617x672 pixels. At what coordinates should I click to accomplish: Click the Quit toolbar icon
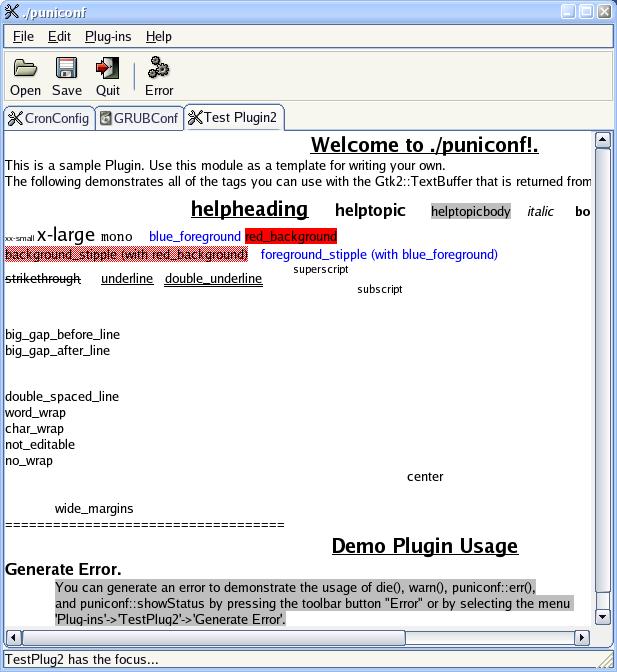click(107, 68)
